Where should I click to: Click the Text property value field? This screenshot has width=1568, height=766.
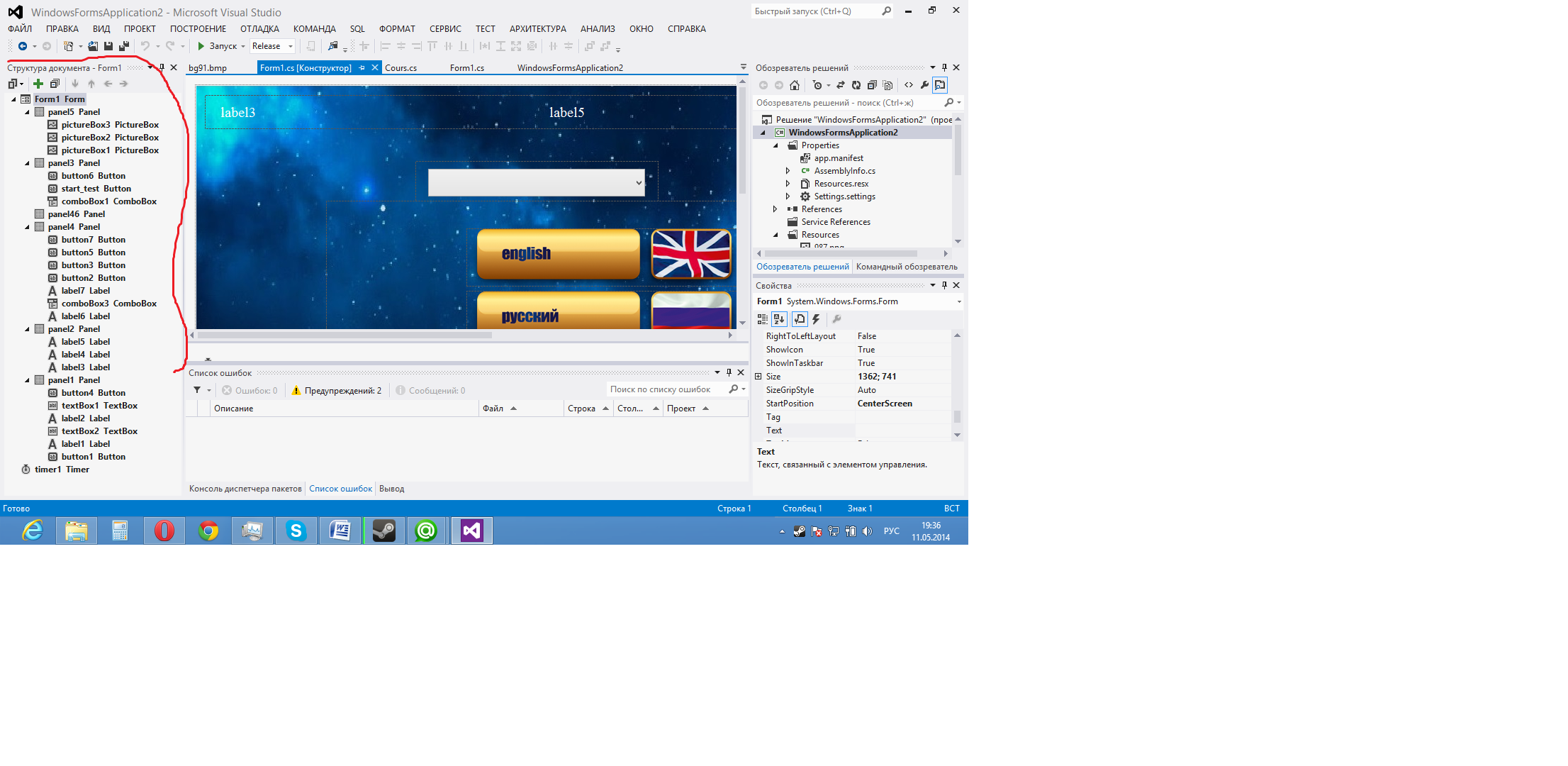tap(903, 431)
